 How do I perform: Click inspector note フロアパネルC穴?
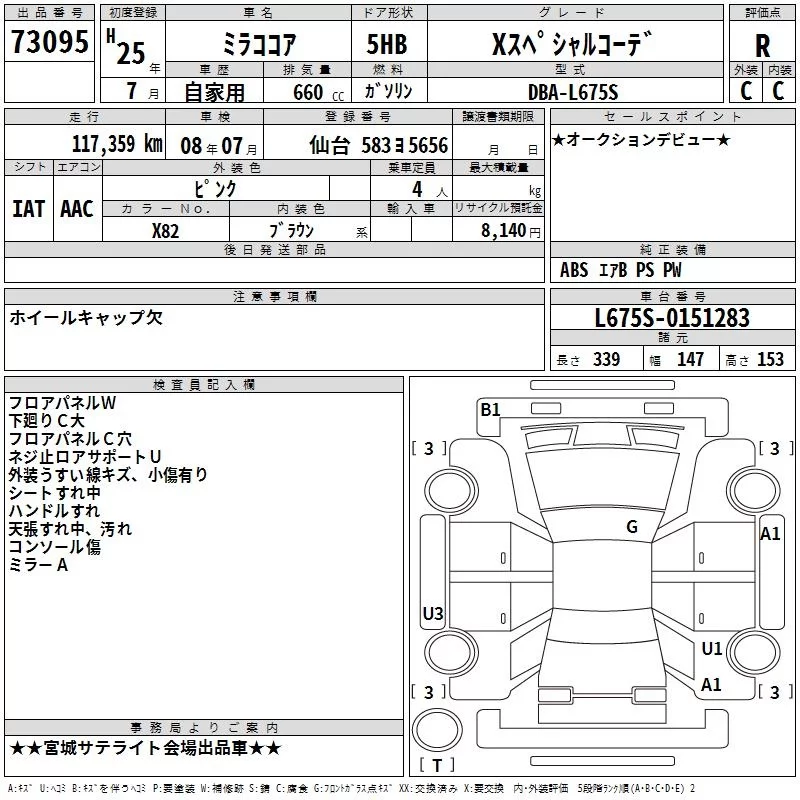pos(70,439)
